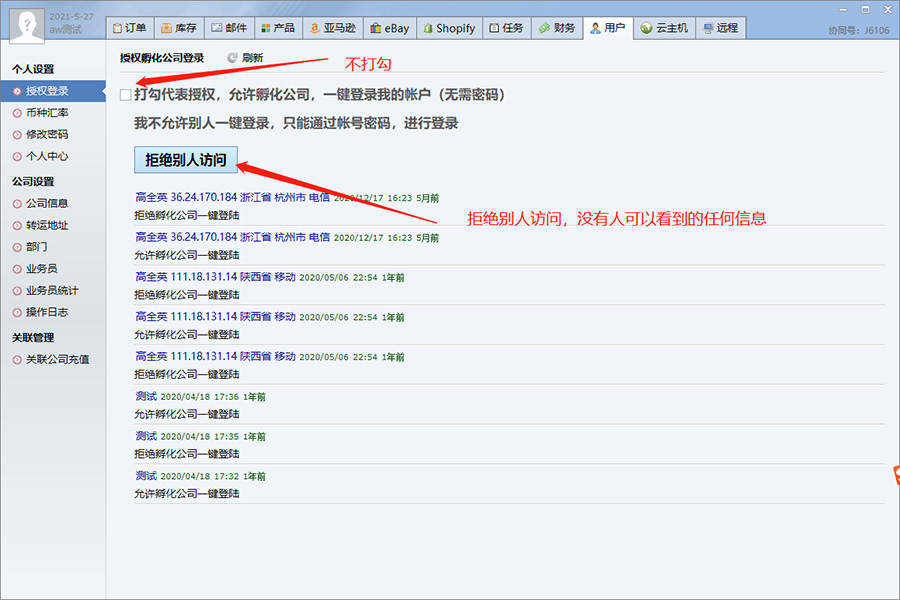Open the 财务 tab
The image size is (900, 600).
coord(557,28)
